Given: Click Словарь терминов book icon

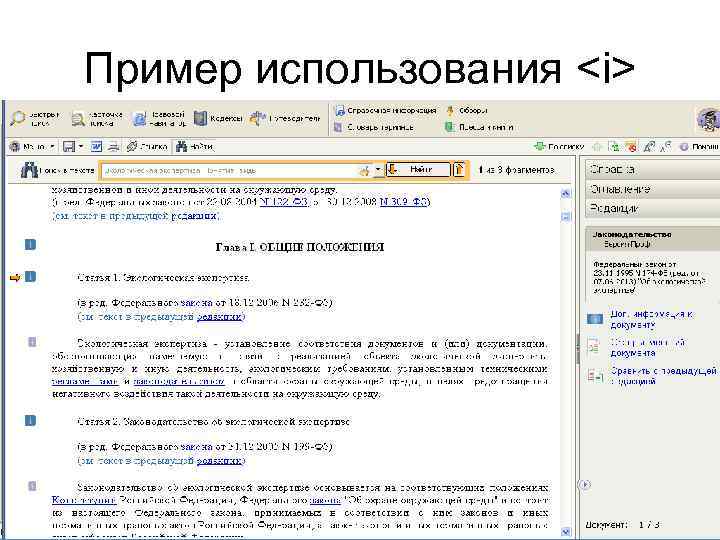Looking at the screenshot, I should pos(338,127).
